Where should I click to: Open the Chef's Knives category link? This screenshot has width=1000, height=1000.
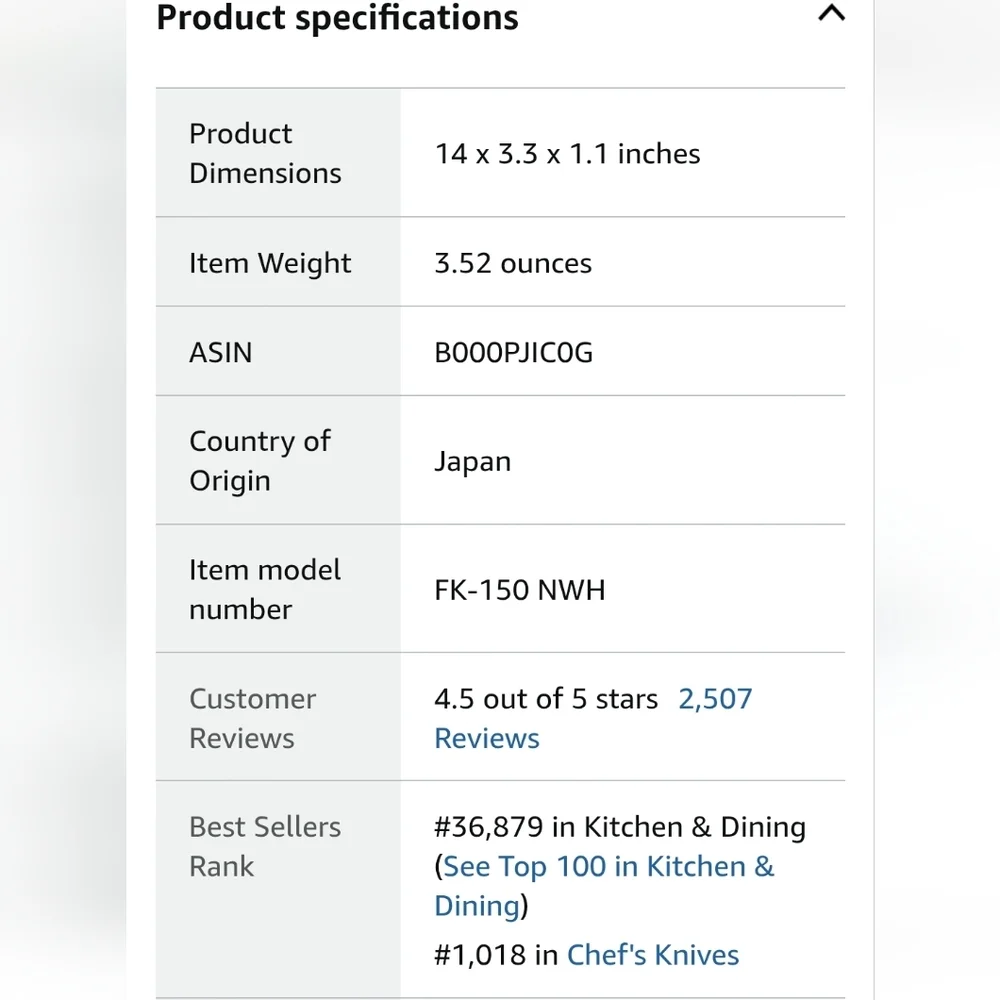point(652,955)
